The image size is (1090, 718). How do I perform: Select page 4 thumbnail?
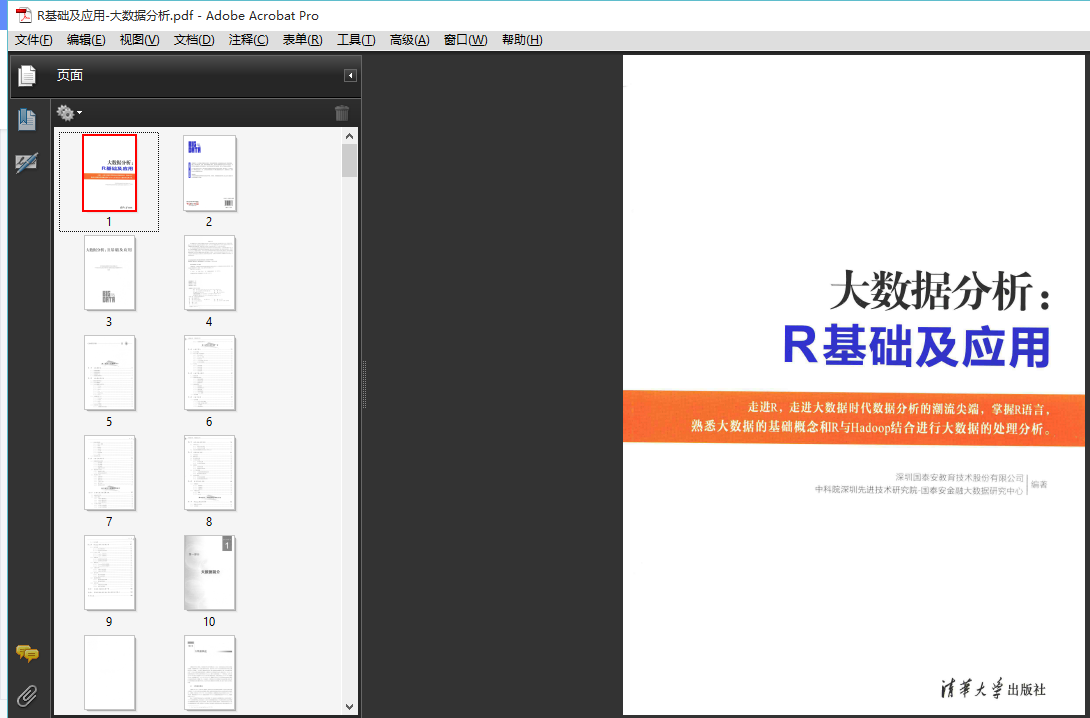click(209, 273)
